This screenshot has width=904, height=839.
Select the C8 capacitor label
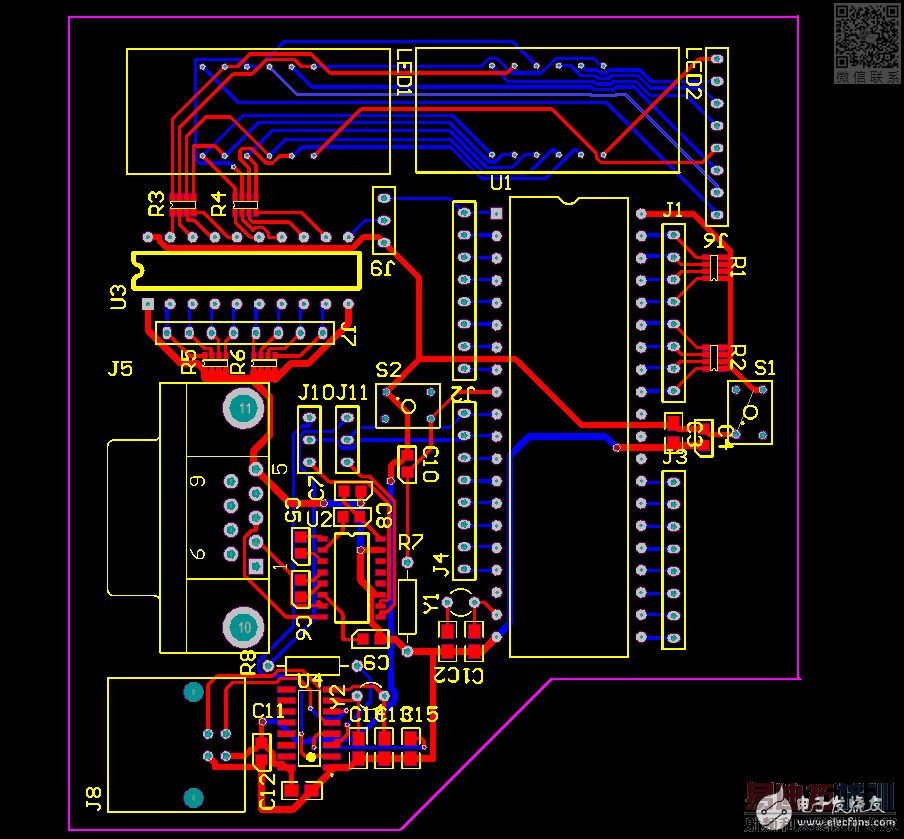tap(384, 516)
